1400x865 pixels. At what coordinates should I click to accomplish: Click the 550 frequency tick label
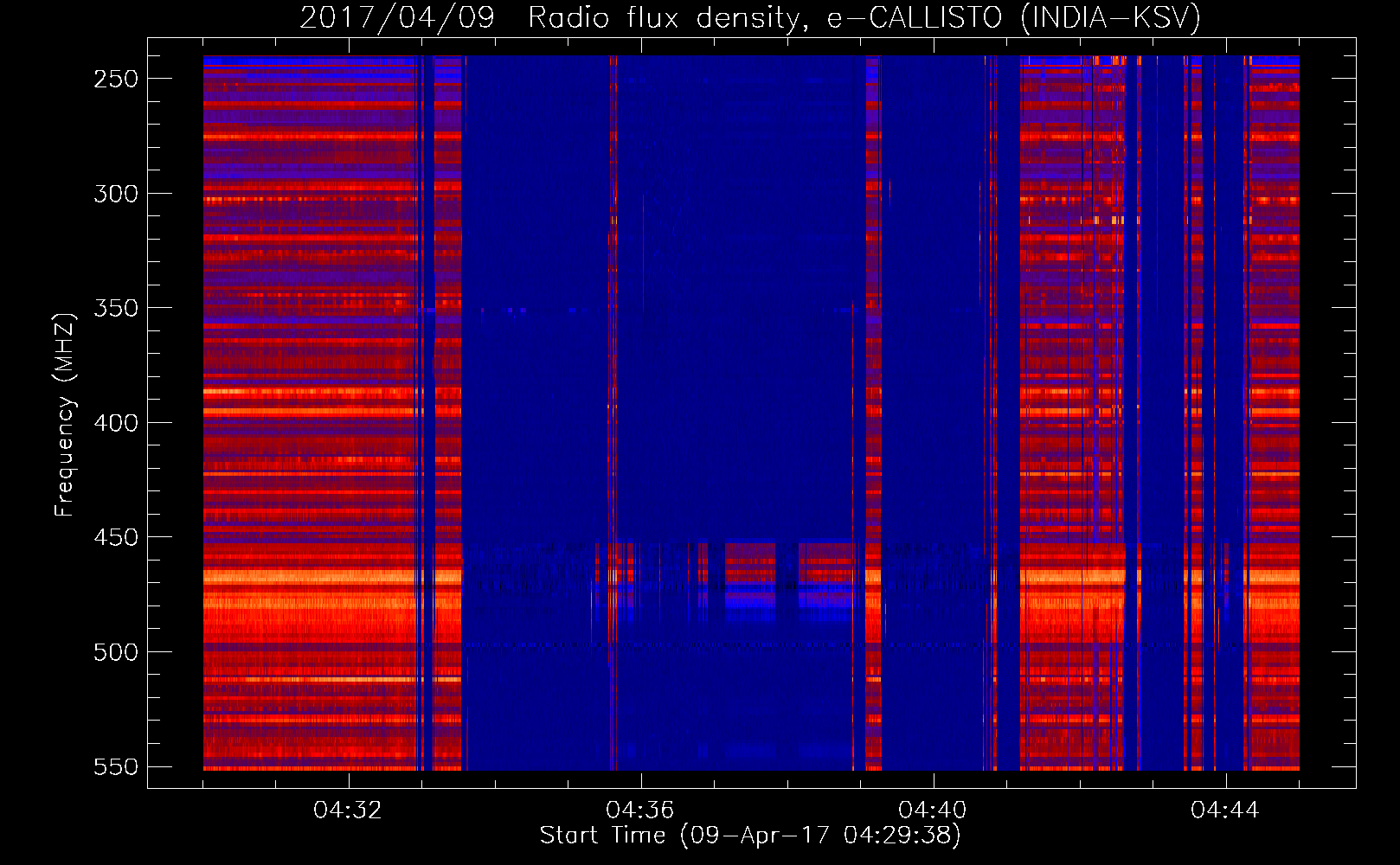[x=116, y=766]
